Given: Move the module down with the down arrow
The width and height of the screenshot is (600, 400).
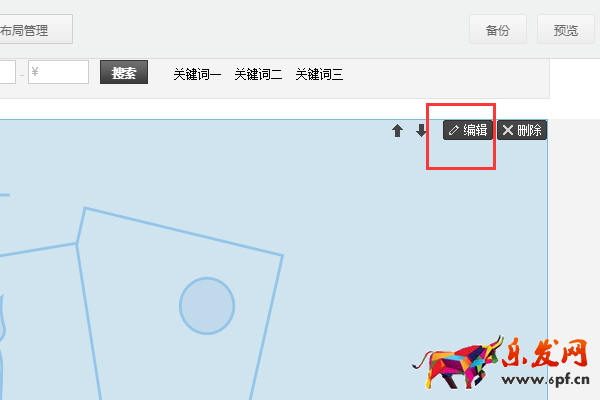Looking at the screenshot, I should 421,131.
